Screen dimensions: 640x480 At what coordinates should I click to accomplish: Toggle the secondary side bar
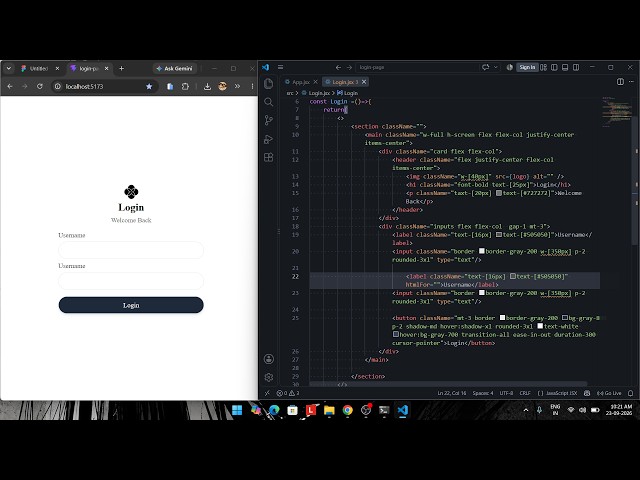576,67
